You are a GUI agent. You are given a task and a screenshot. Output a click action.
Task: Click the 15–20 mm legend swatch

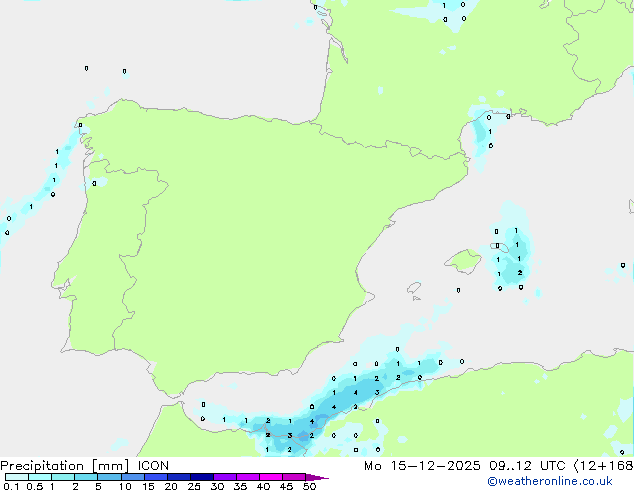click(155, 477)
